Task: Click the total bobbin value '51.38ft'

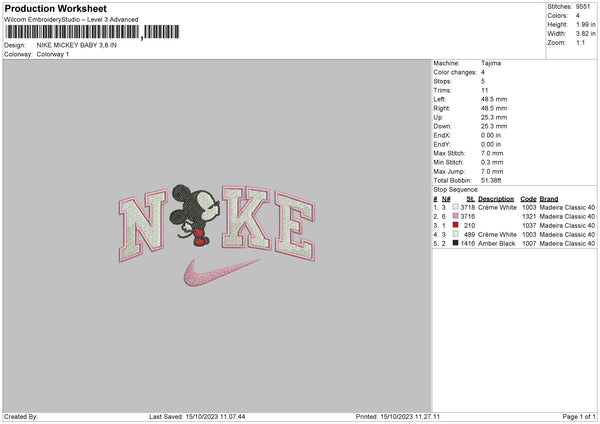Action: (x=491, y=180)
